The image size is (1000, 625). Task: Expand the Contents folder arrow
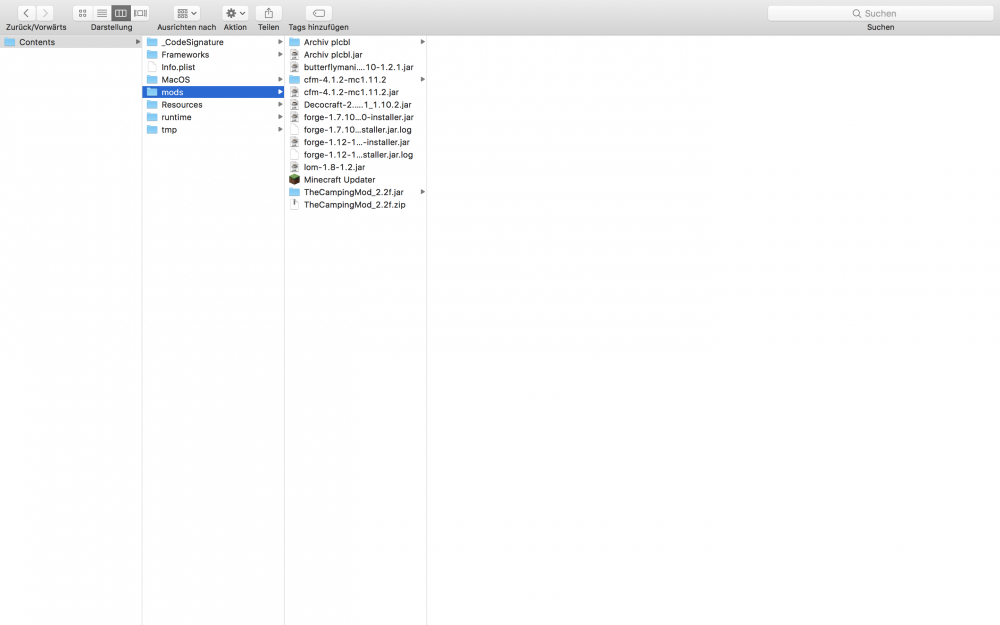[x=137, y=42]
